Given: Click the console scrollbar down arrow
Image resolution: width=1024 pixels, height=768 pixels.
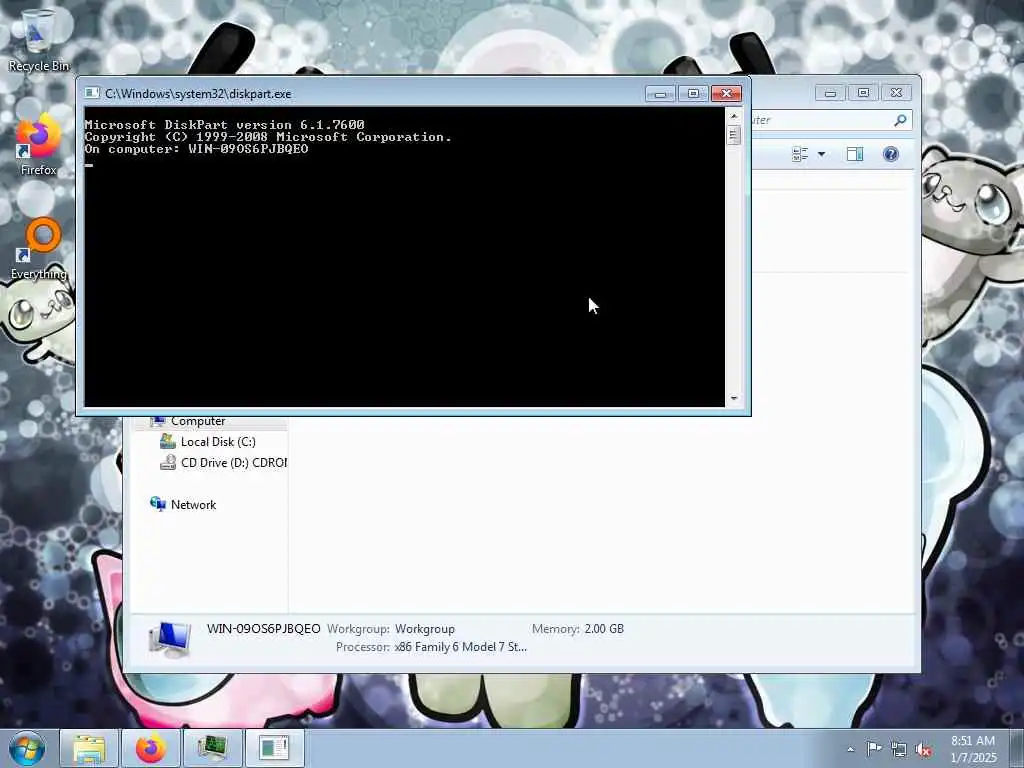Looking at the screenshot, I should pyautogui.click(x=734, y=398).
